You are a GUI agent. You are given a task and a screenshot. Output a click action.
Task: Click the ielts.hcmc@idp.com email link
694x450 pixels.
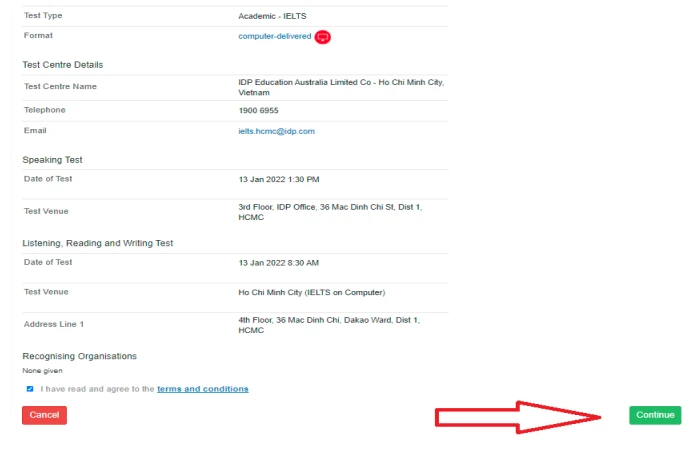click(276, 131)
